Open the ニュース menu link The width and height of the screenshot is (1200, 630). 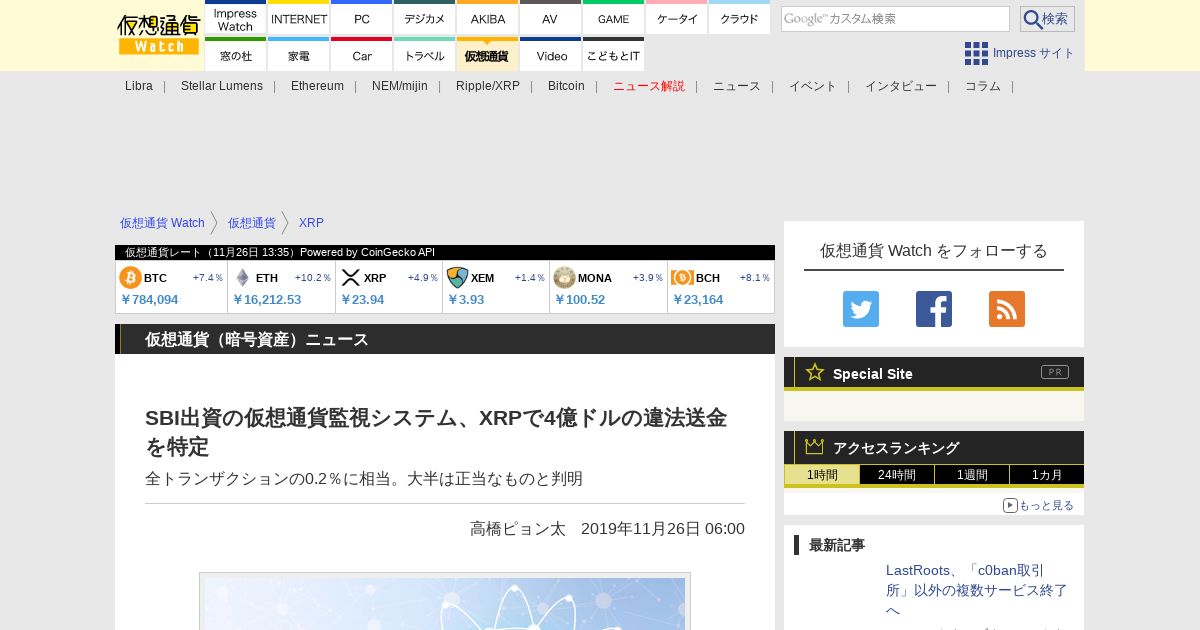point(737,86)
